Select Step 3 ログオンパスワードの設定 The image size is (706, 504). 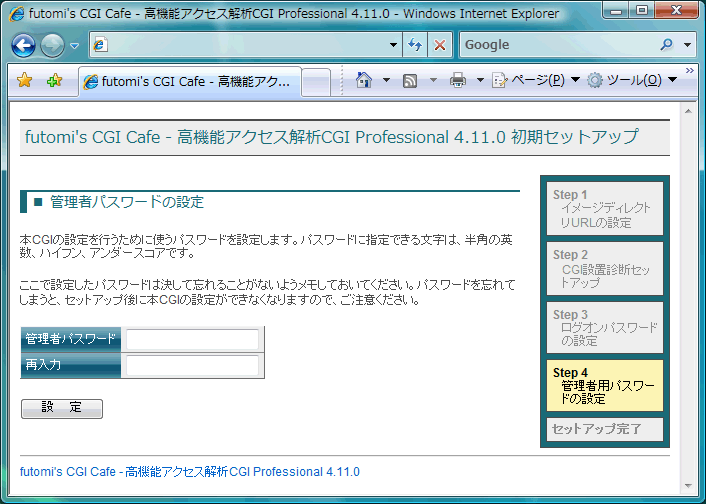605,327
